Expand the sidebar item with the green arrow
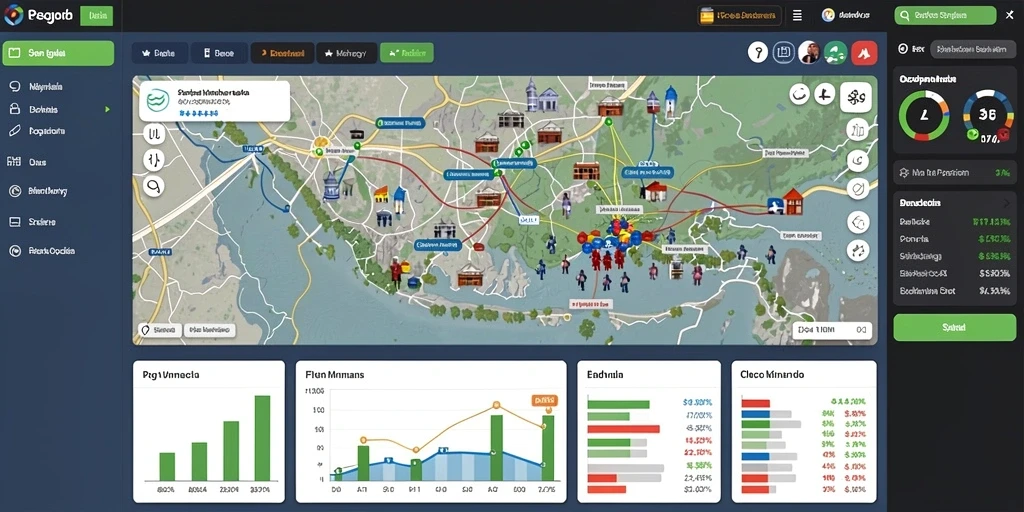This screenshot has width=1024, height=512. click(60, 110)
